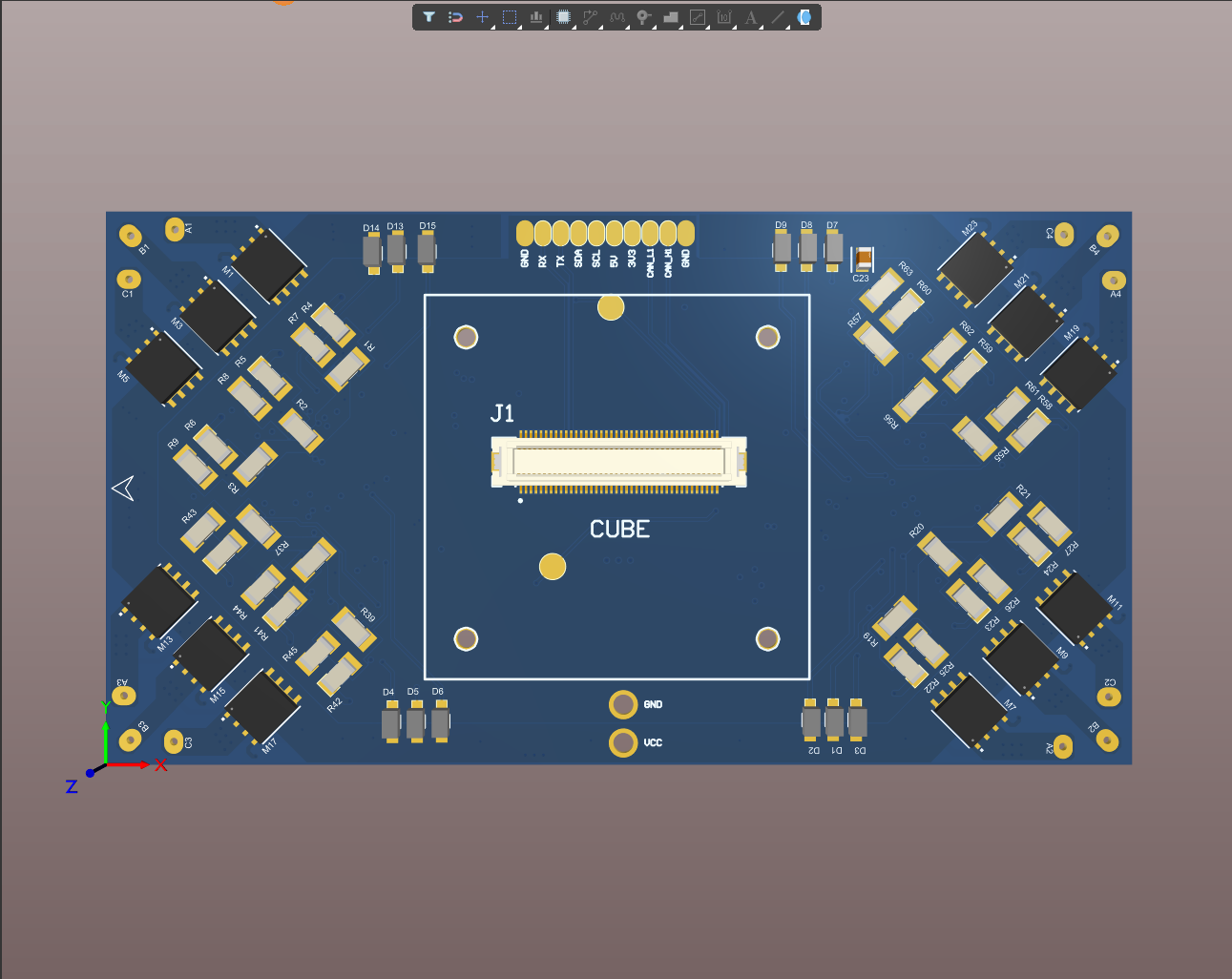Click the J1 board-to-board connector
Screen dimensions: 1232x979
pyautogui.click(x=618, y=462)
